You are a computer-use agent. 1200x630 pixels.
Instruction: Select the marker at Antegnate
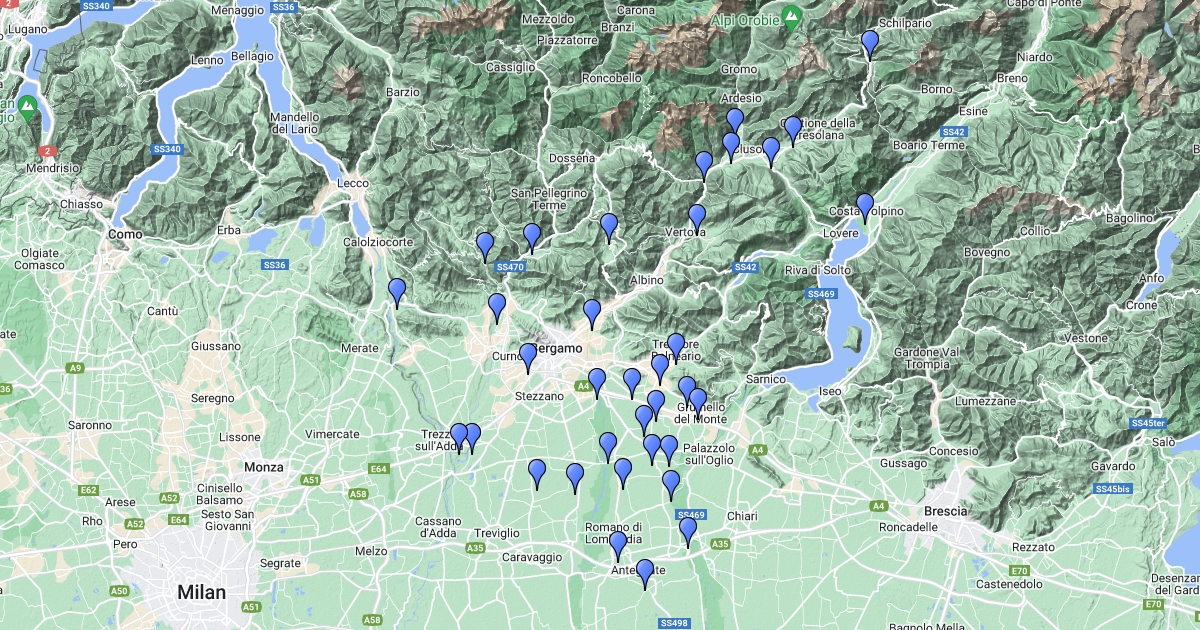click(x=645, y=574)
